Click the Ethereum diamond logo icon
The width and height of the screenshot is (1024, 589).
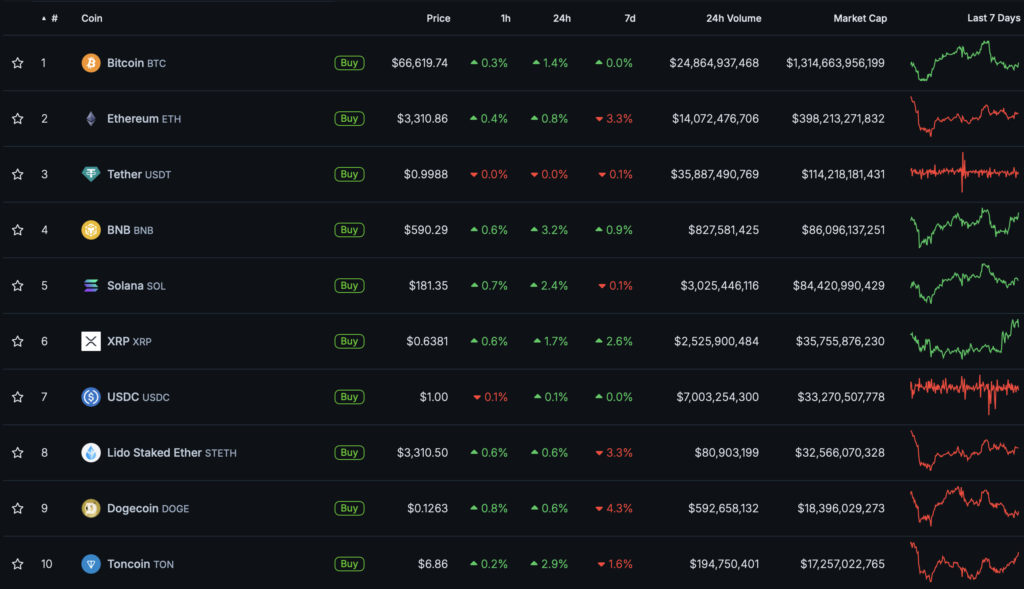point(91,119)
